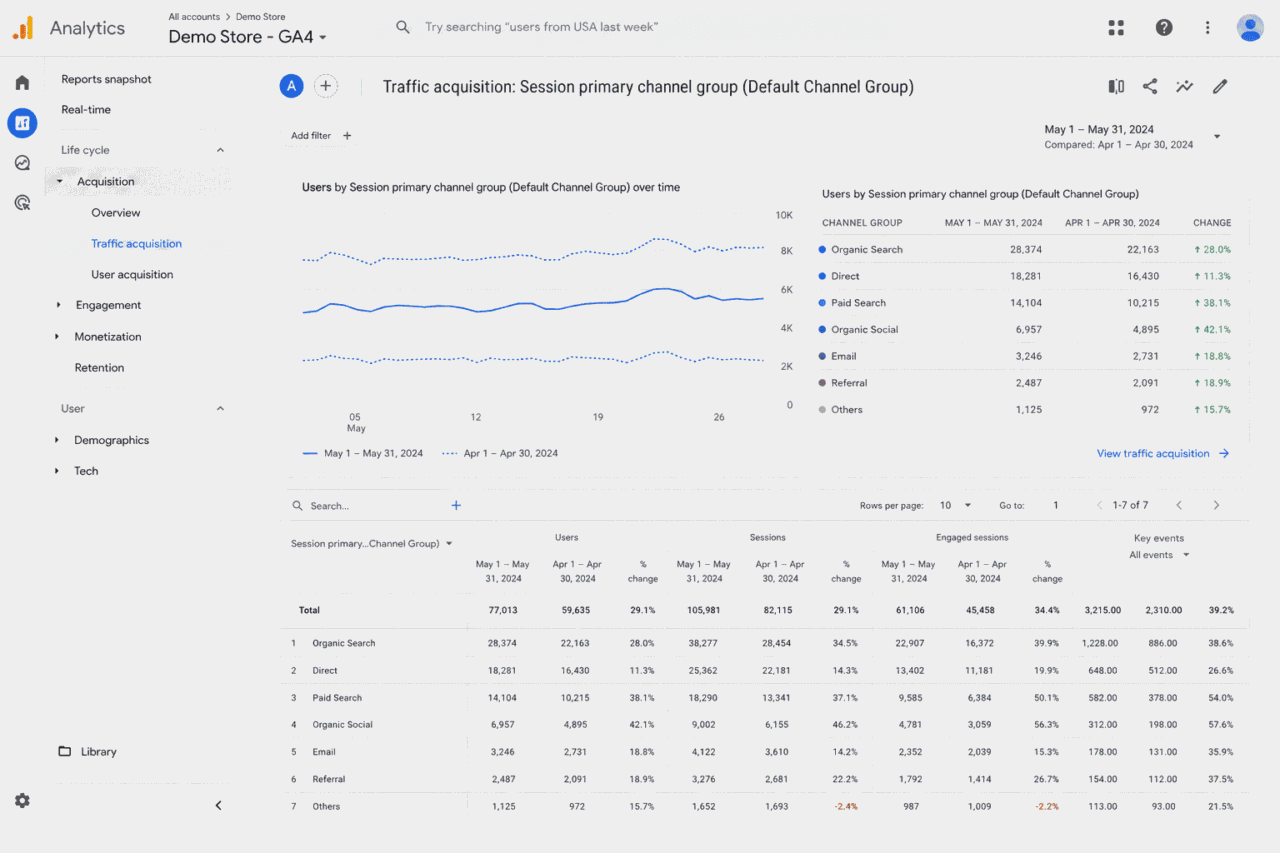Customize report with pencil icon
Image resolution: width=1280 pixels, height=853 pixels.
pyautogui.click(x=1220, y=87)
